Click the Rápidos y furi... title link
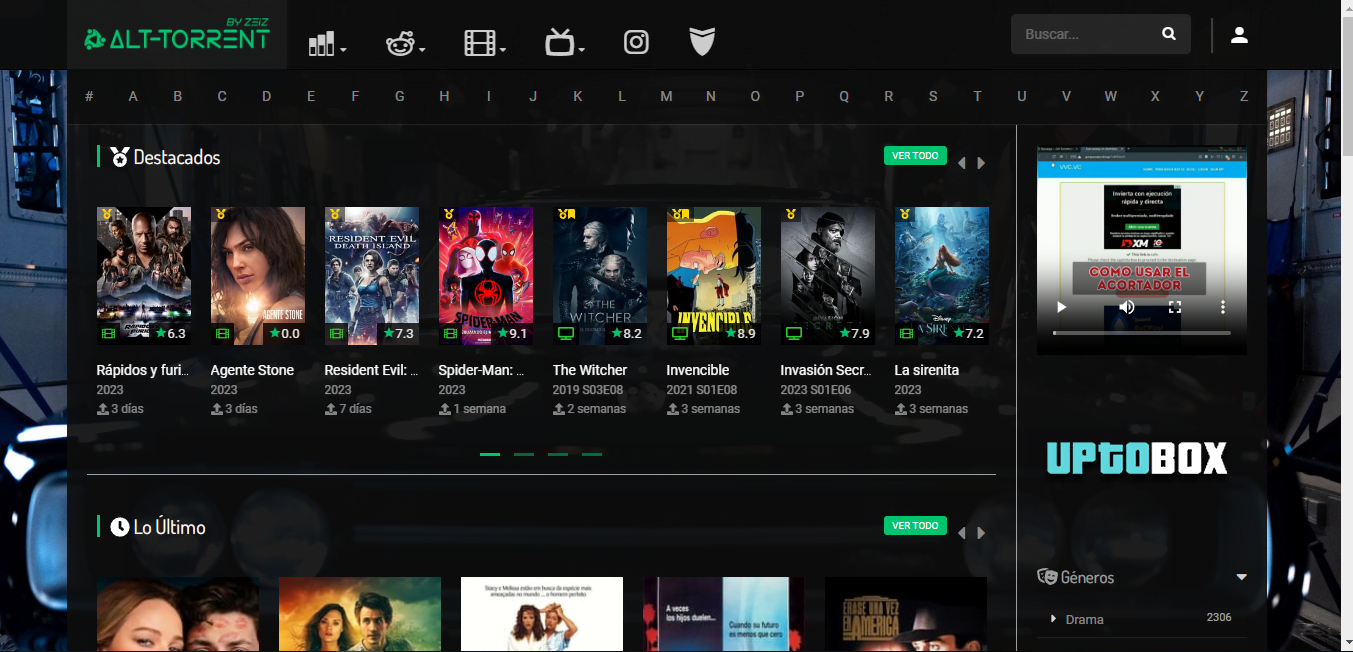 coord(143,370)
